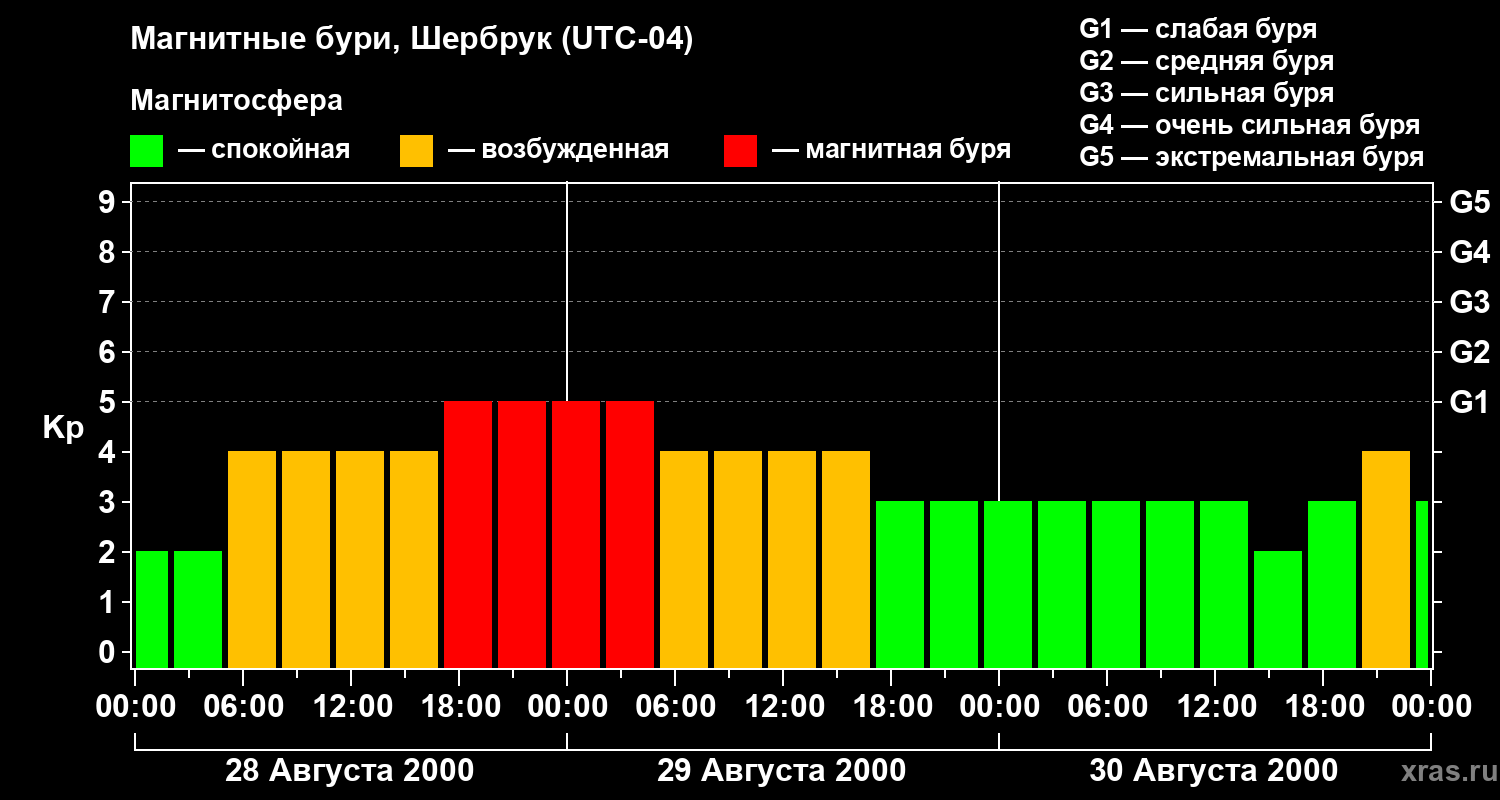Click the xras.ru watermark link
1500x800 pixels.
1444,771
